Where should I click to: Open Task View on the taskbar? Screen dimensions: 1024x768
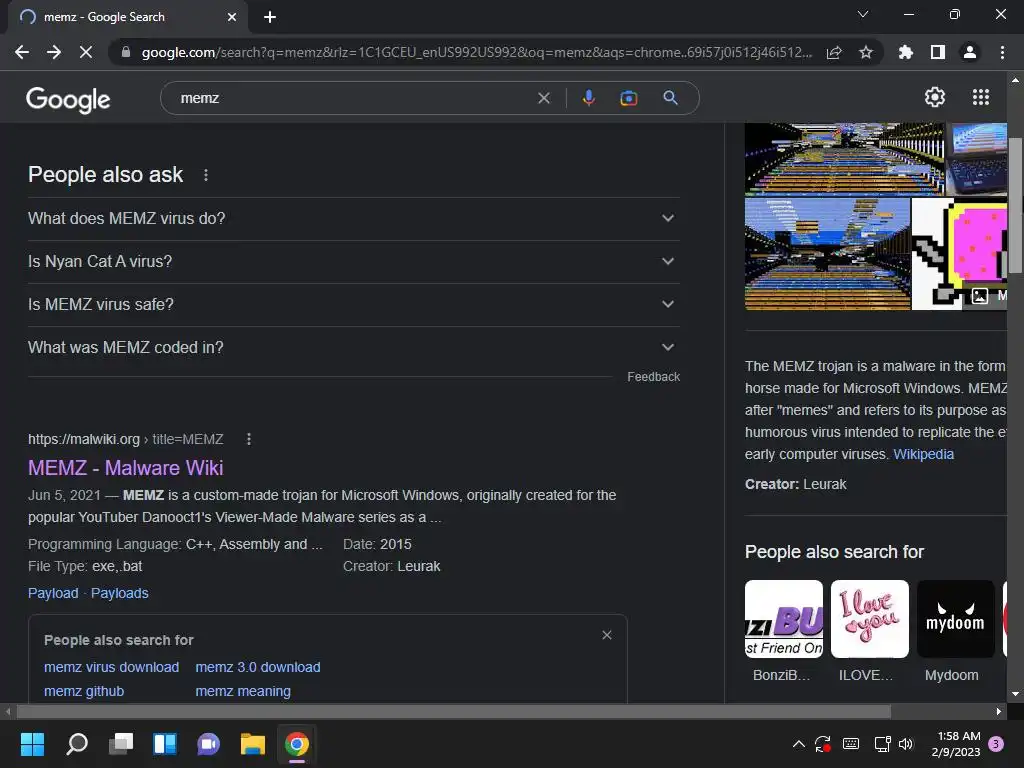121,744
